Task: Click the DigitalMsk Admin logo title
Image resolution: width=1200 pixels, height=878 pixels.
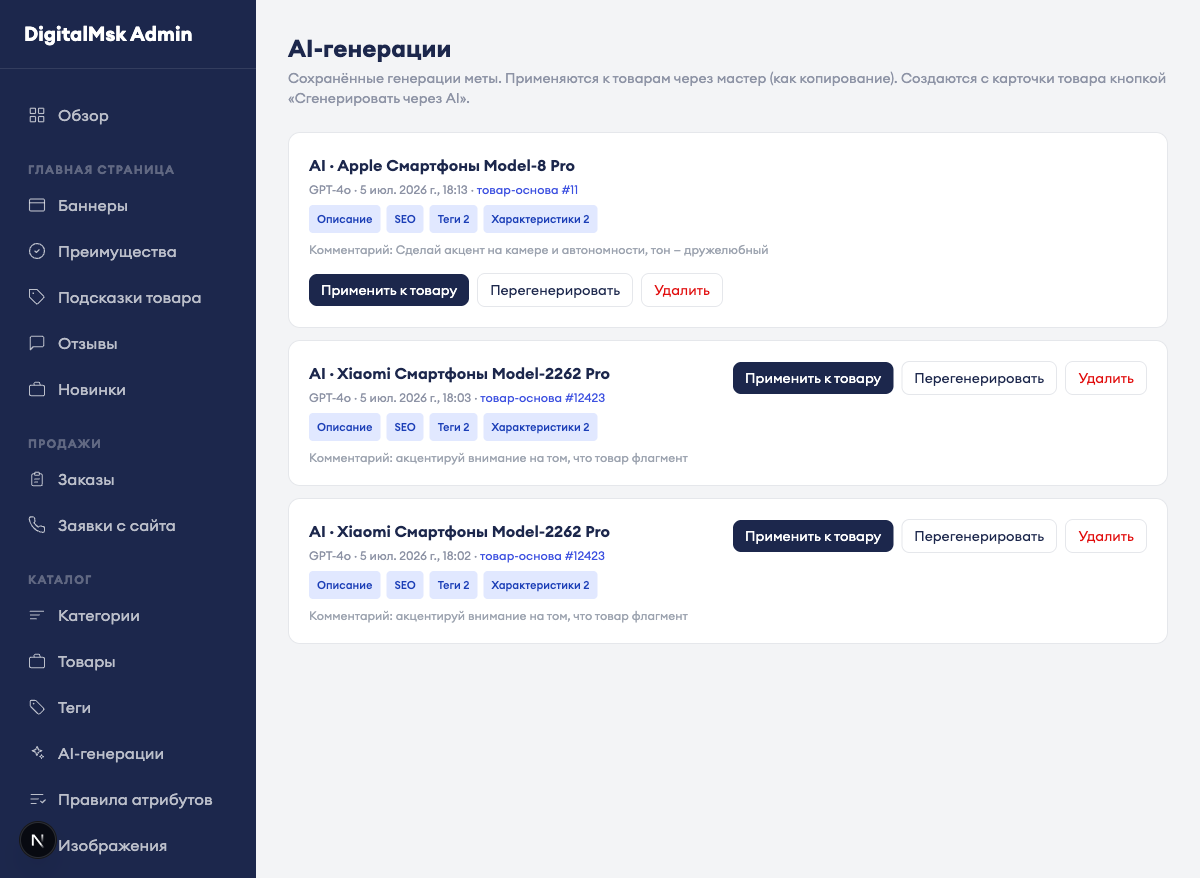Action: [108, 34]
